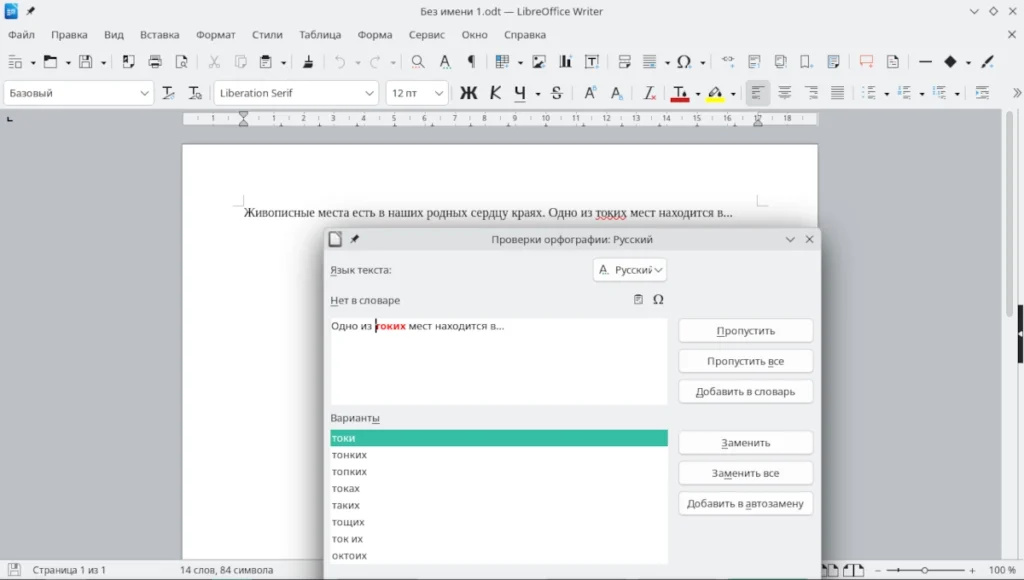
Task: Open Find and Replace magnifier
Action: (418, 62)
